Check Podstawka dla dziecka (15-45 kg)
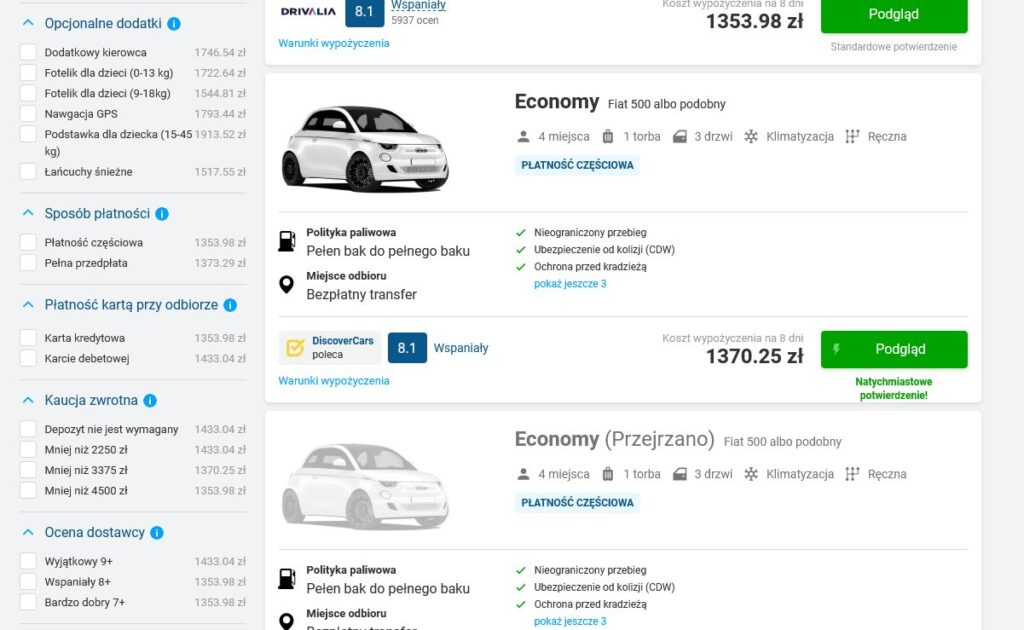This screenshot has width=1024, height=630. coord(28,134)
